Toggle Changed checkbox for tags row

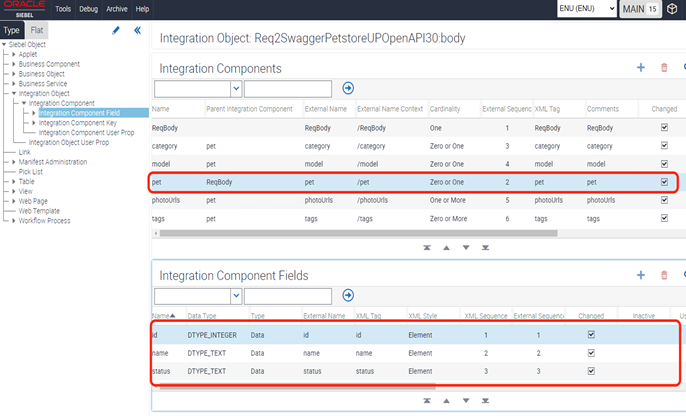pos(664,218)
